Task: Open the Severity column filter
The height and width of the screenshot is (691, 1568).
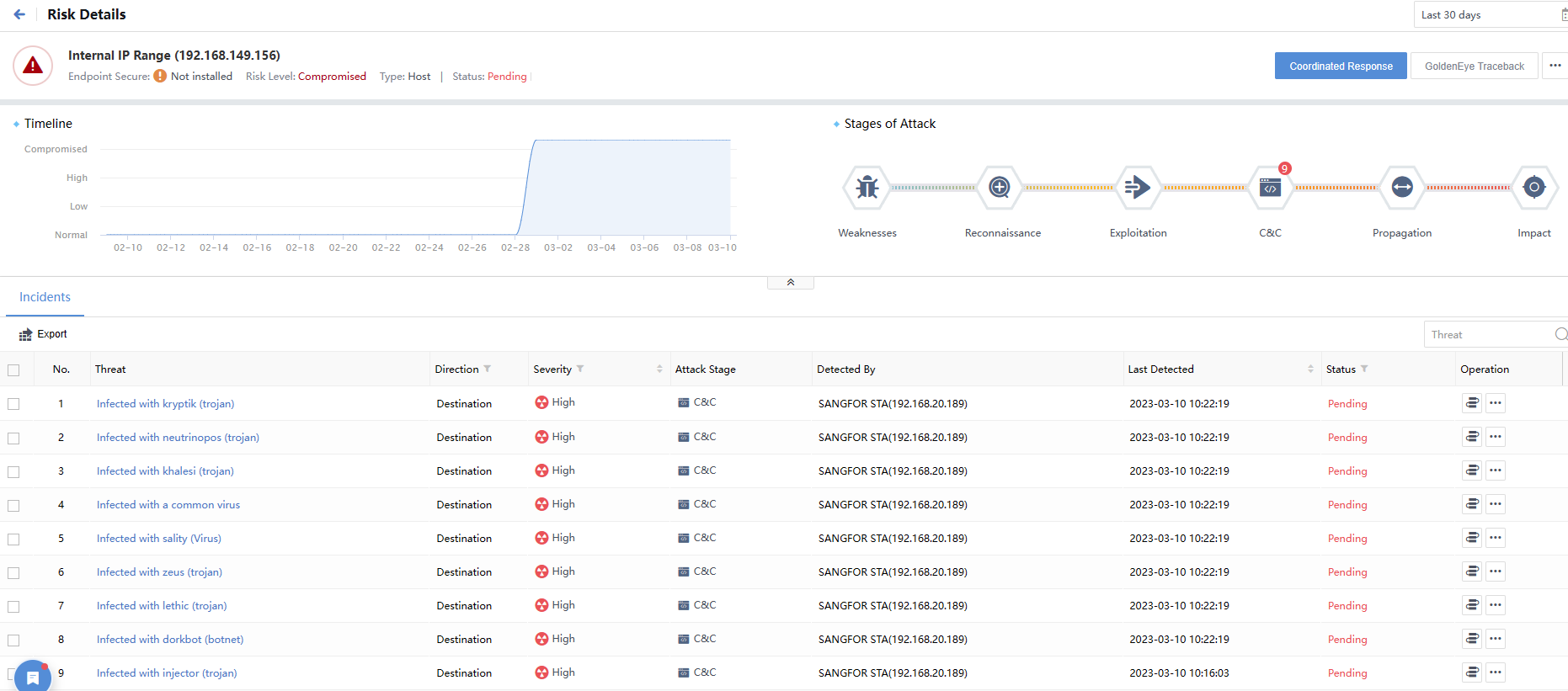Action: coord(580,369)
